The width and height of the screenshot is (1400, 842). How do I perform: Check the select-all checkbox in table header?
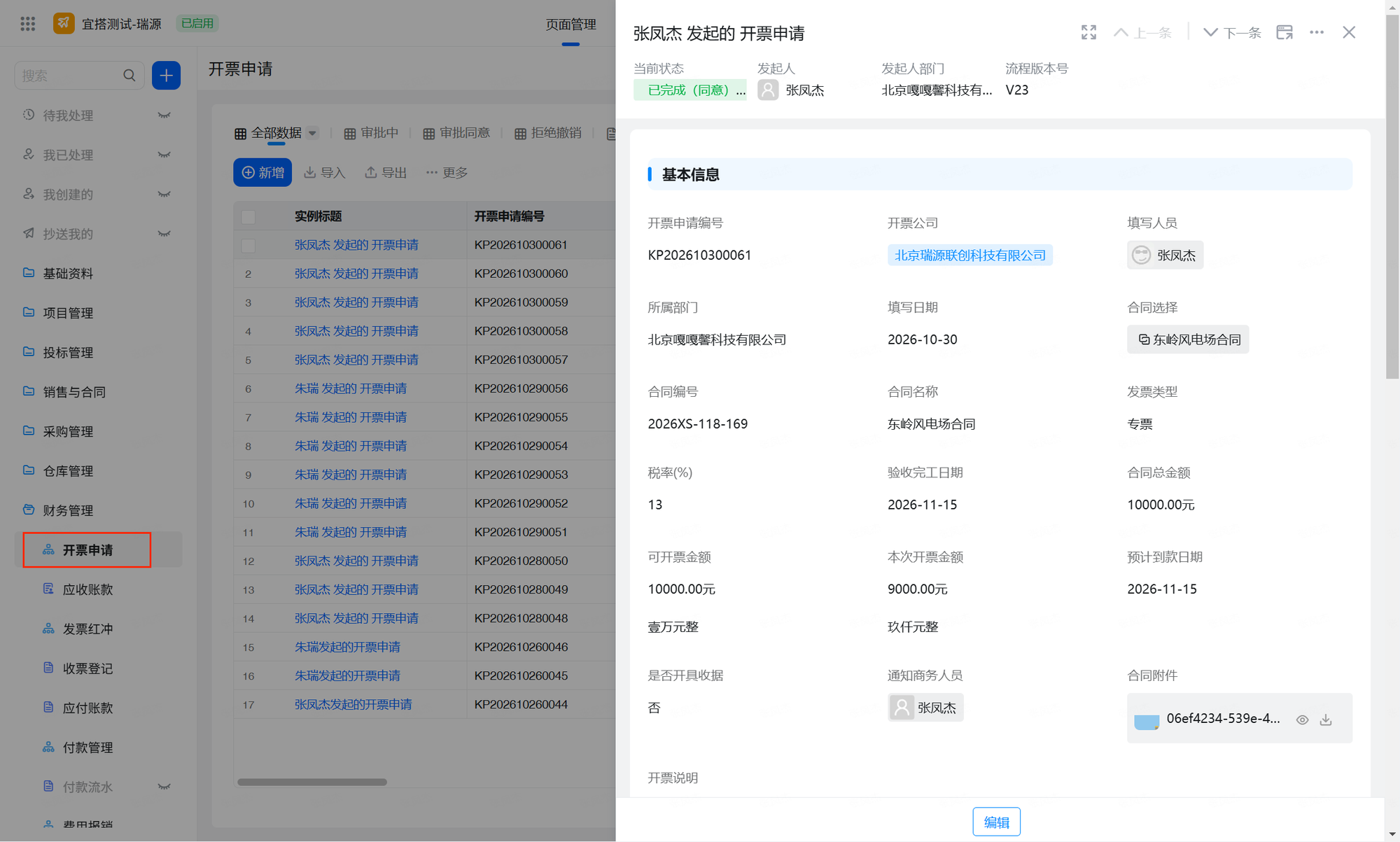click(x=248, y=216)
